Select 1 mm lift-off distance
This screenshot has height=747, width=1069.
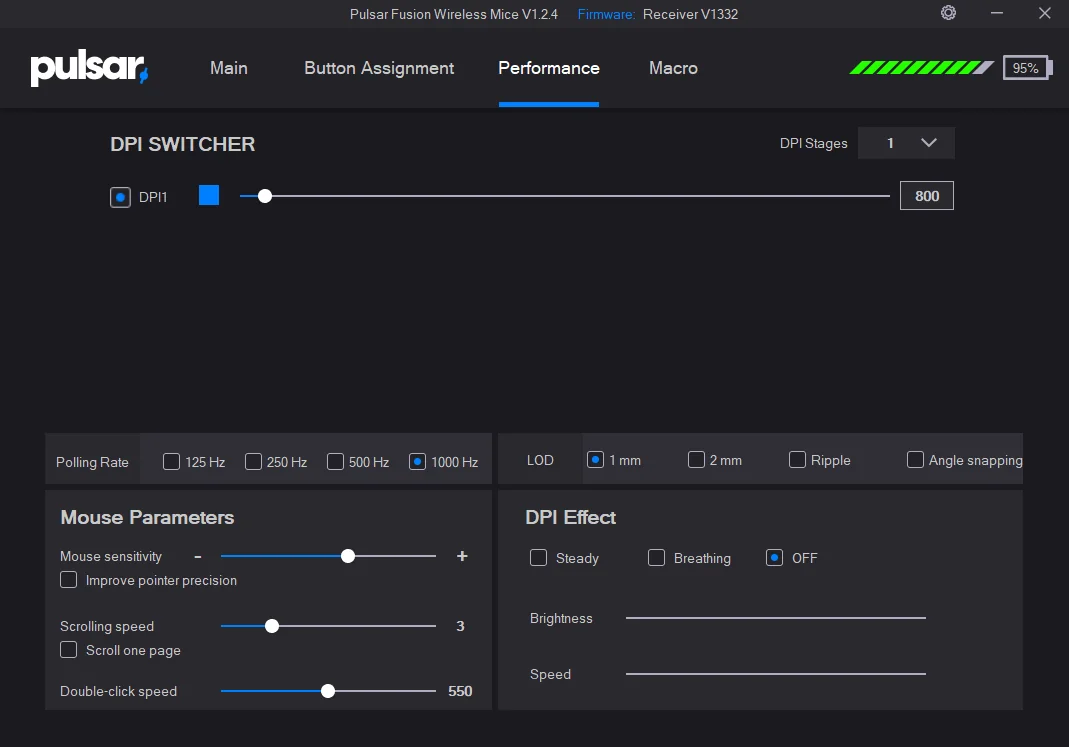[595, 459]
